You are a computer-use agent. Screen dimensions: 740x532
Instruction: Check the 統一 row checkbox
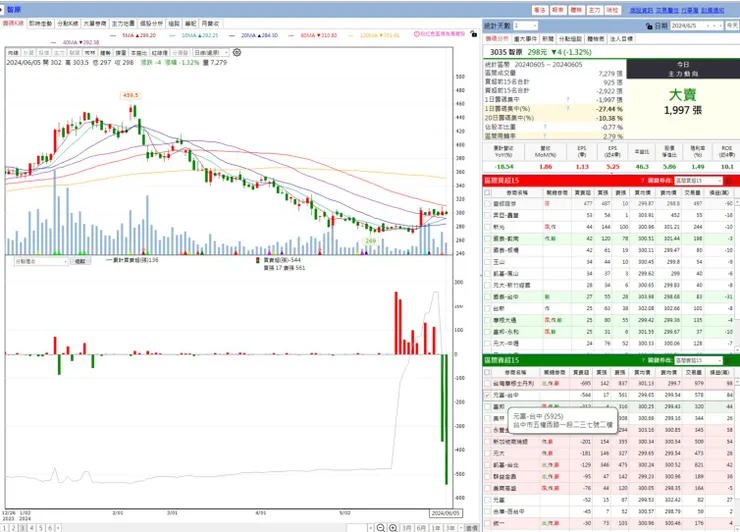pos(487,523)
